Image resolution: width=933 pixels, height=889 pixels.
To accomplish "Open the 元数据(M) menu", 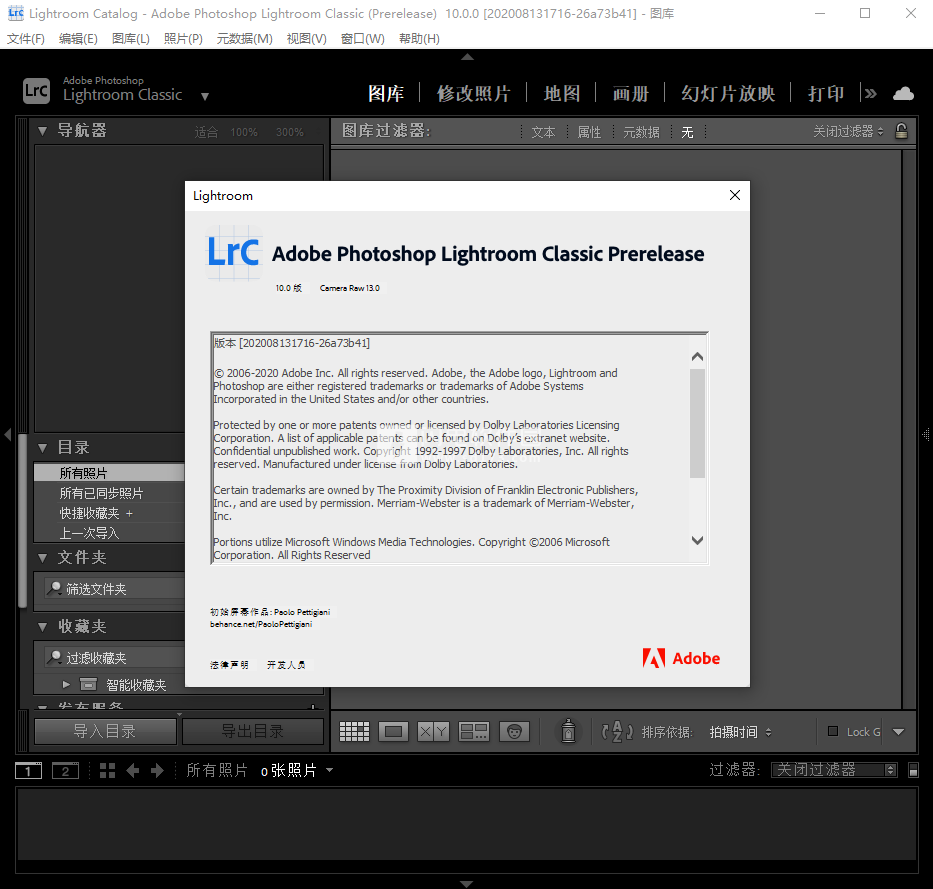I will coord(245,39).
